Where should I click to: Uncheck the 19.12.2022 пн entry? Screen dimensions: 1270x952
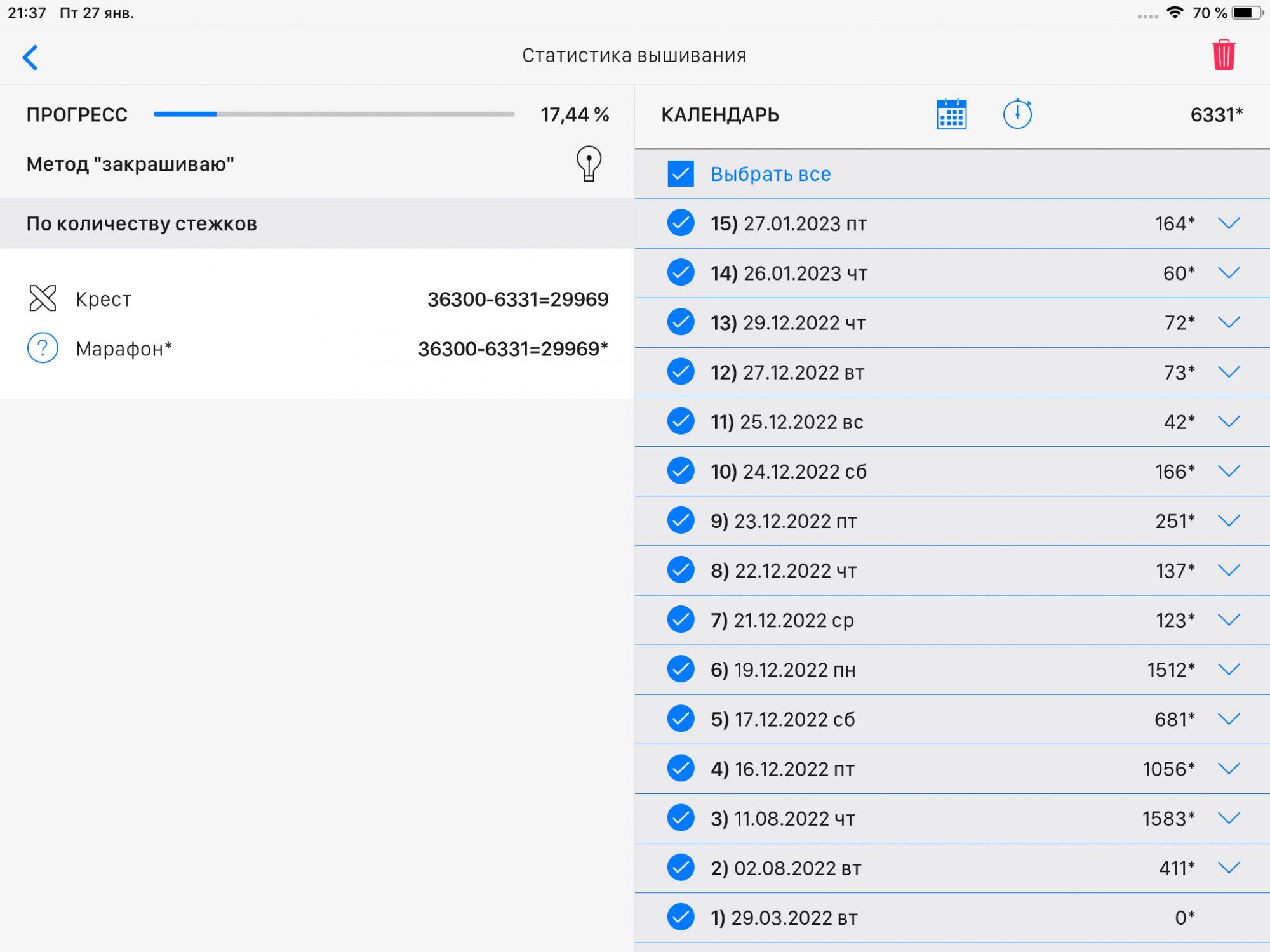pyautogui.click(x=681, y=670)
